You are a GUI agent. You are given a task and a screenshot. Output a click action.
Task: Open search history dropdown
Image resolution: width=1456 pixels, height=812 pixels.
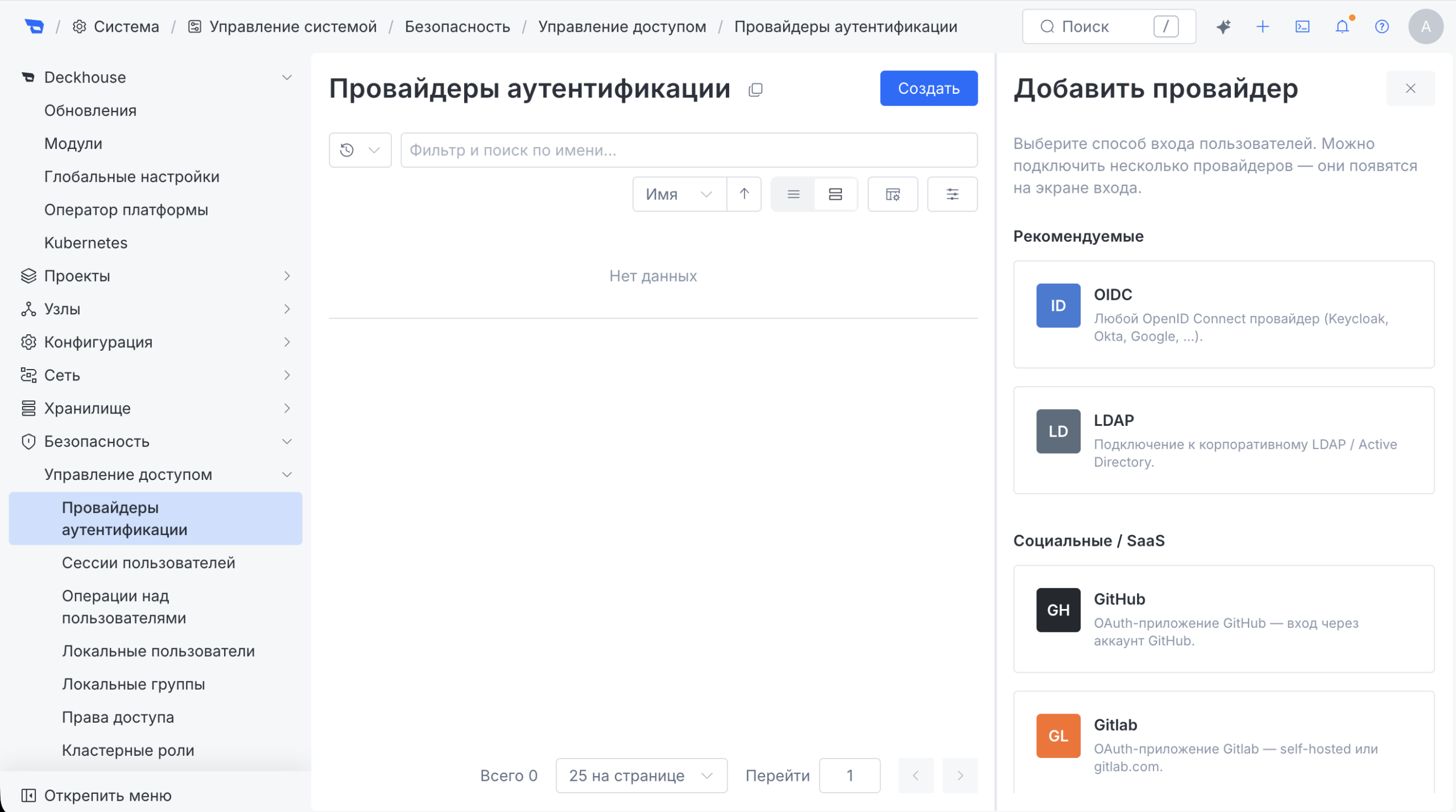360,150
